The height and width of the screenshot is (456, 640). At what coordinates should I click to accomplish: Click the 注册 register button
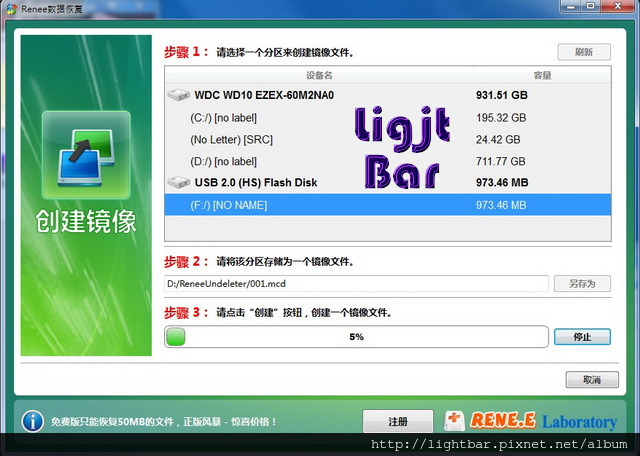point(398,421)
